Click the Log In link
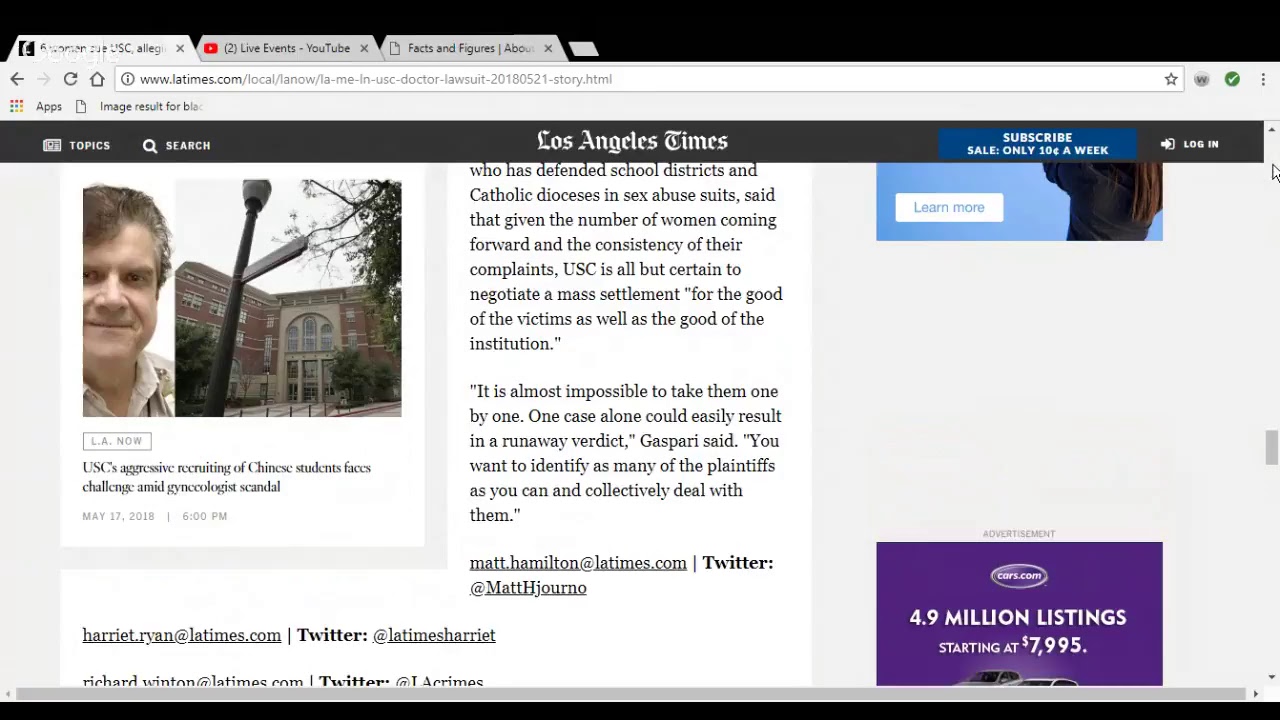 click(1190, 144)
